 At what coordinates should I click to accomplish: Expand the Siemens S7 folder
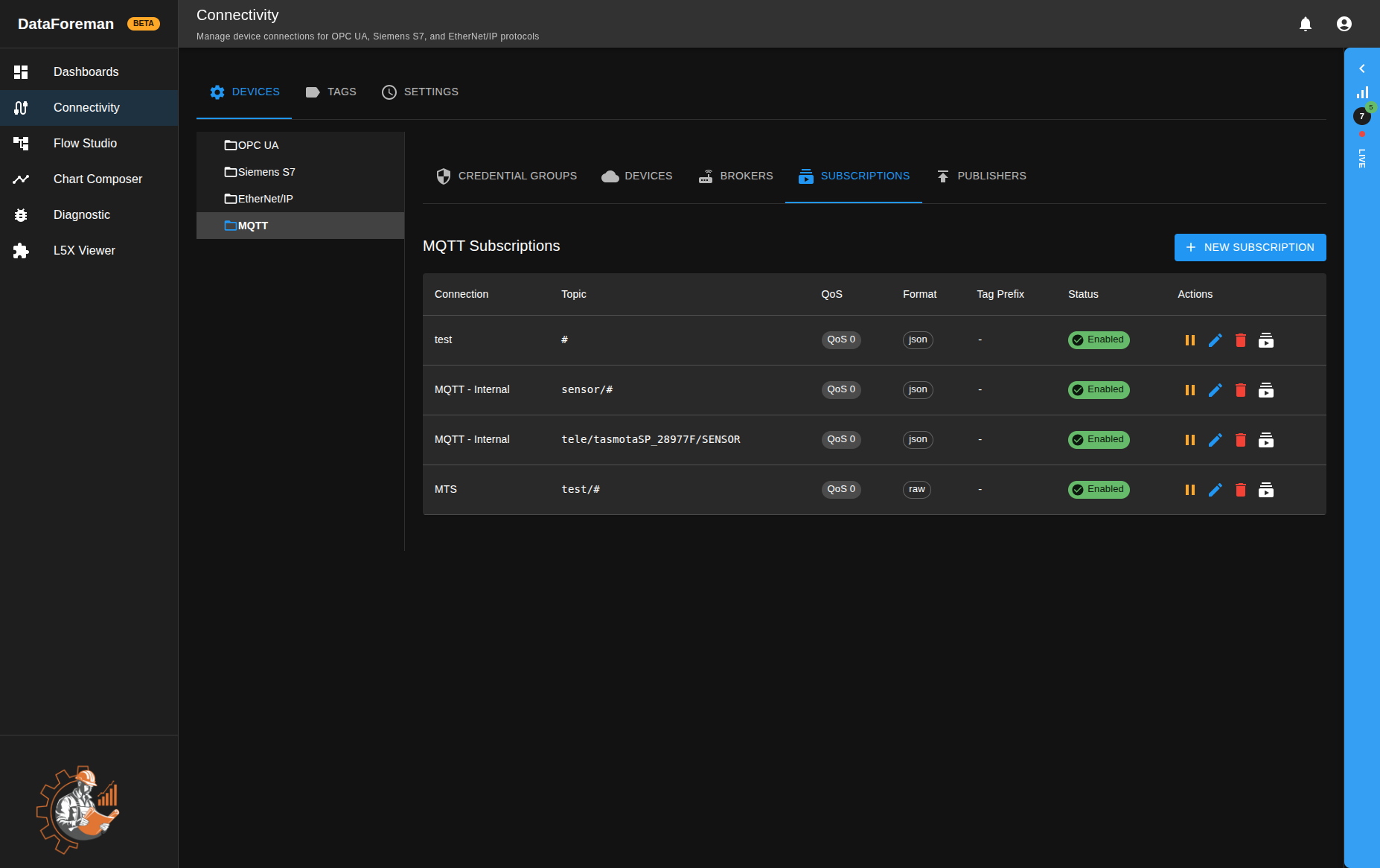pos(266,172)
